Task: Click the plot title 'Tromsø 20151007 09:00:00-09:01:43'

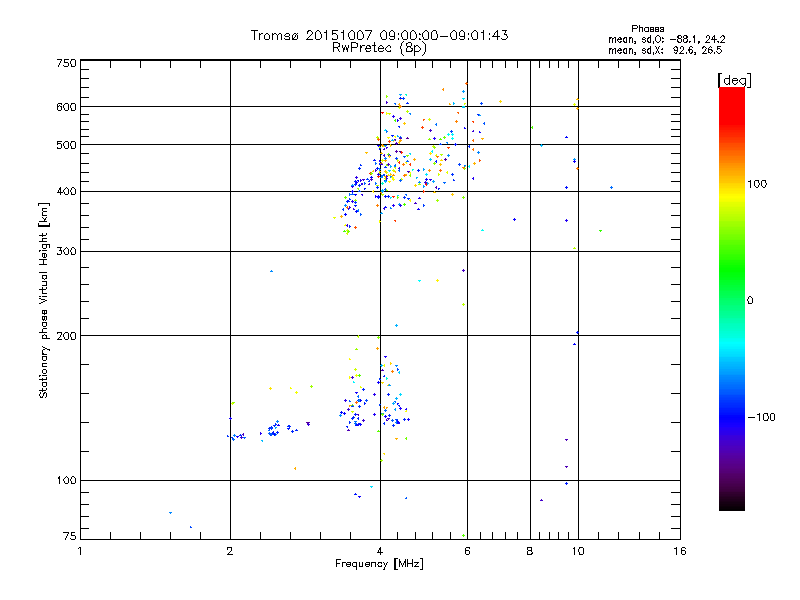Action: point(379,35)
